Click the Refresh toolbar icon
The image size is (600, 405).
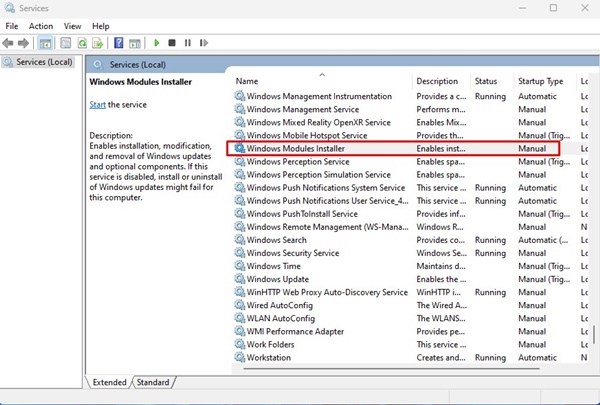tap(82, 43)
